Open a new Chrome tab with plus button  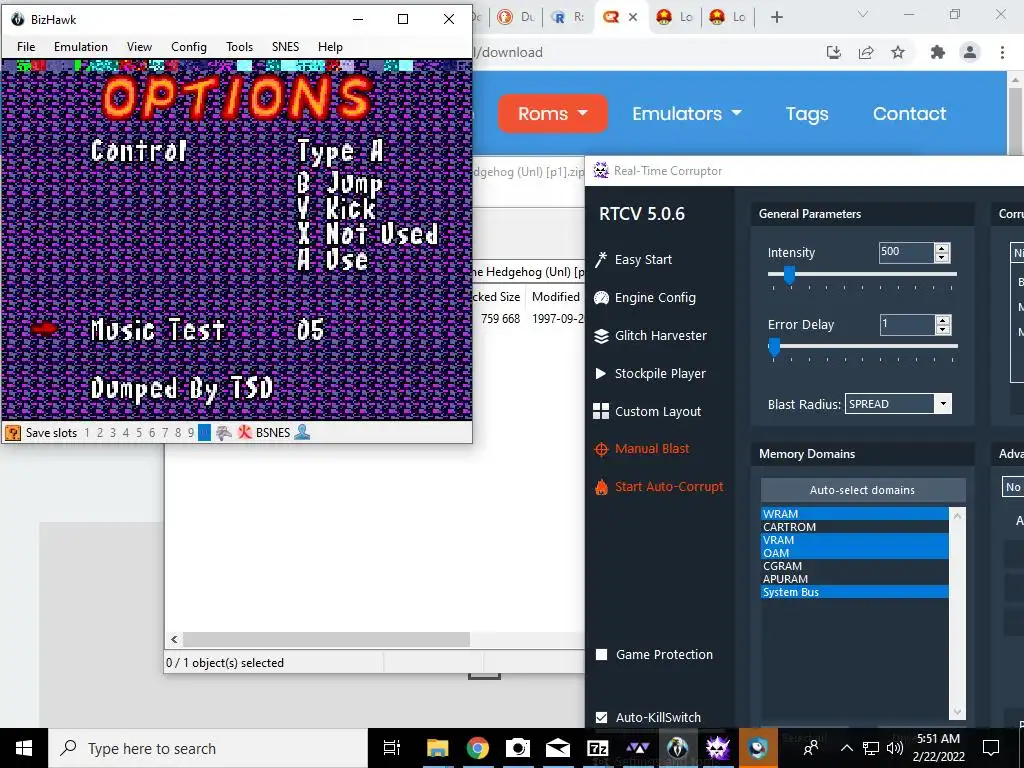[x=776, y=17]
